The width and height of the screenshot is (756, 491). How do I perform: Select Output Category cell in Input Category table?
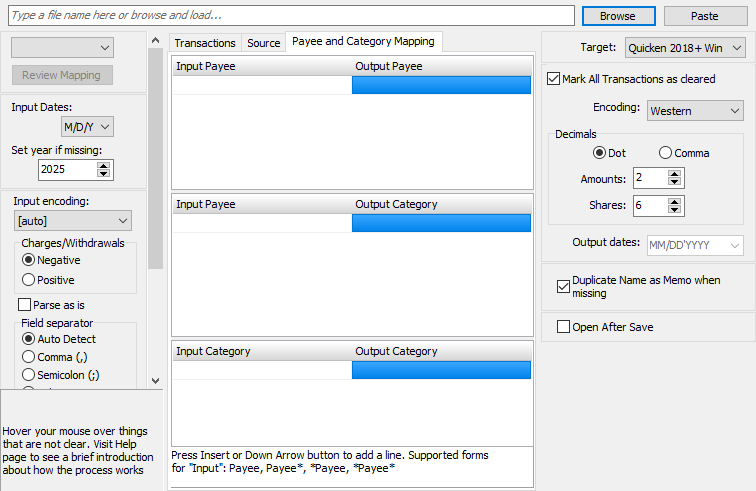[441, 370]
